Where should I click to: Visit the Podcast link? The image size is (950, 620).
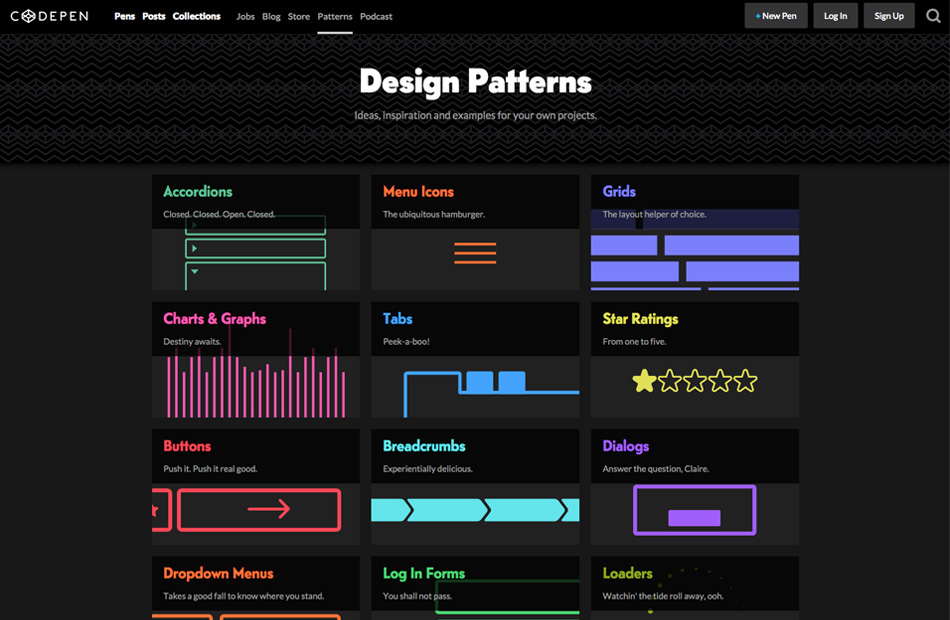click(376, 16)
